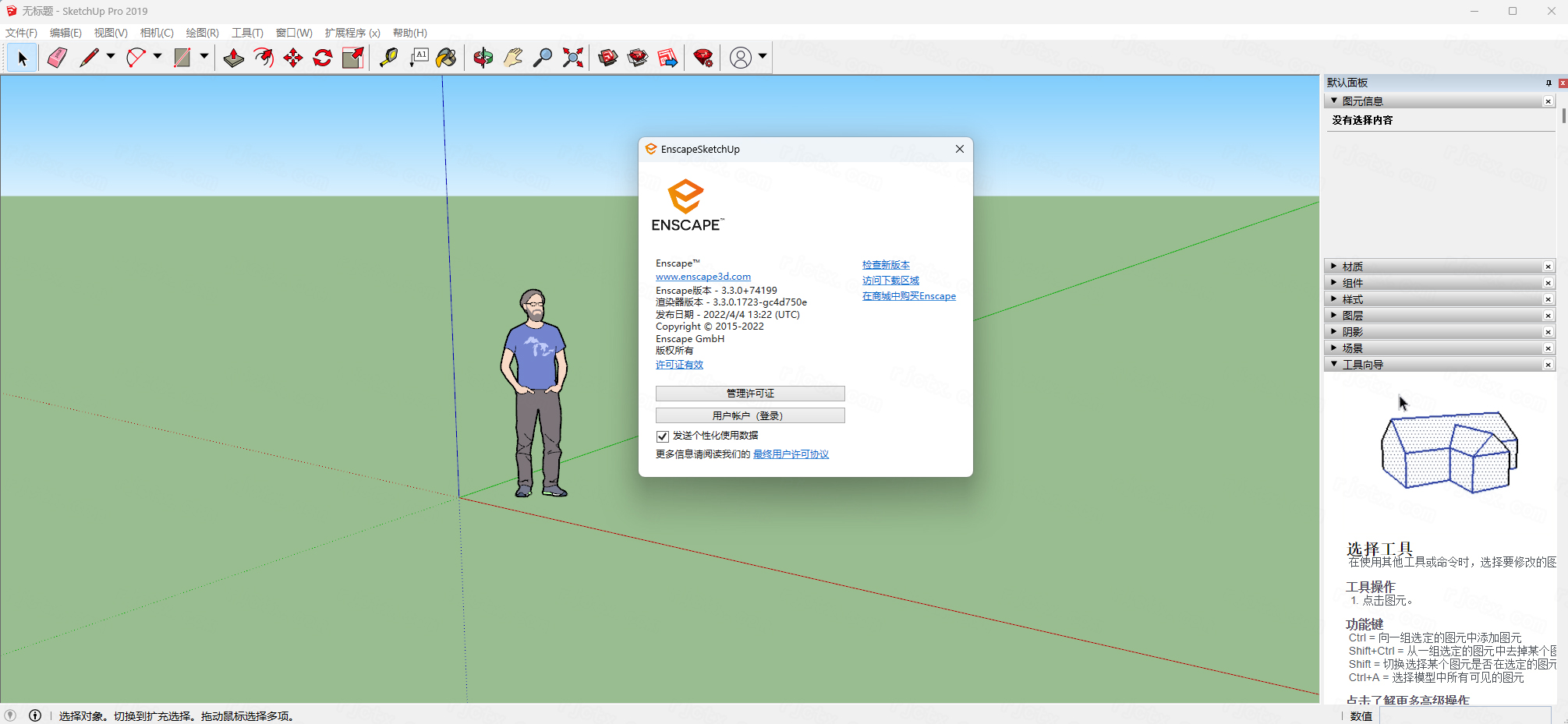Click the user account profile icon

click(741, 58)
